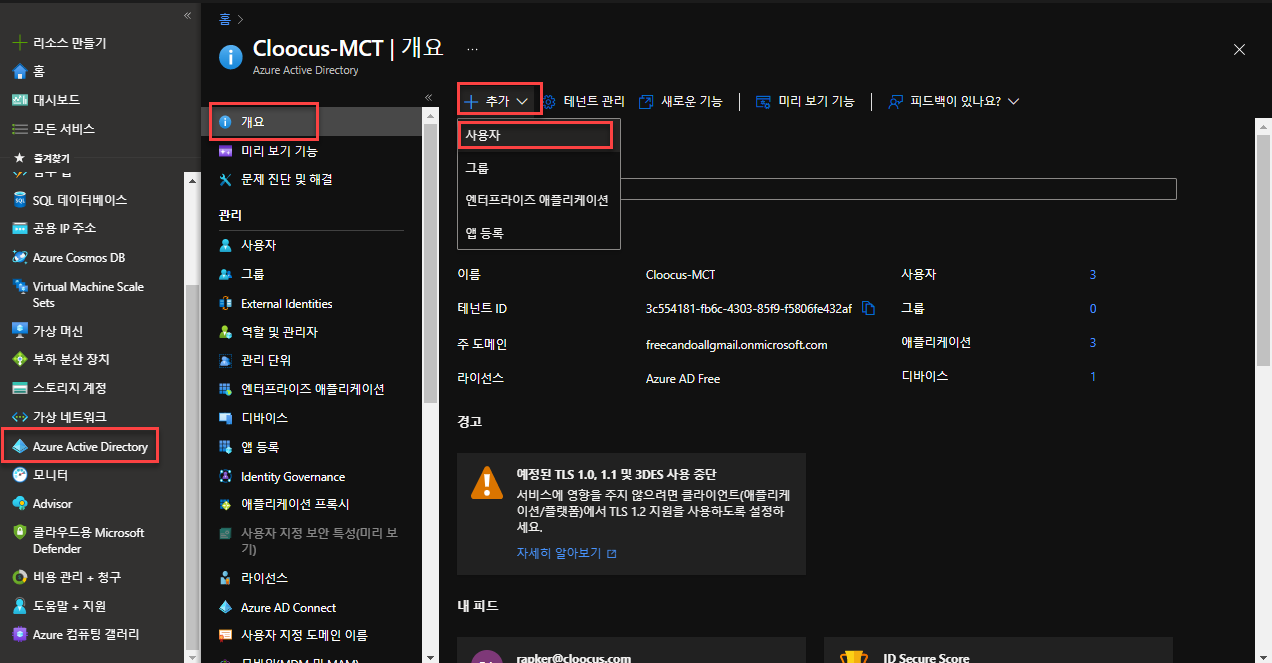Select 엔터프라이즈 애플리케이션 in dropdown menu
This screenshot has height=663, width=1272.
(539, 200)
